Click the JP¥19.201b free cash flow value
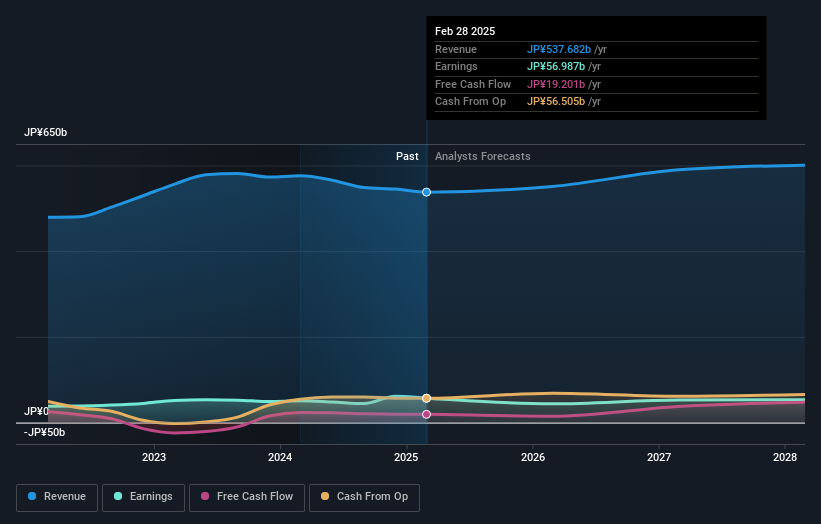Screen dimensions: 821x524 [556, 84]
